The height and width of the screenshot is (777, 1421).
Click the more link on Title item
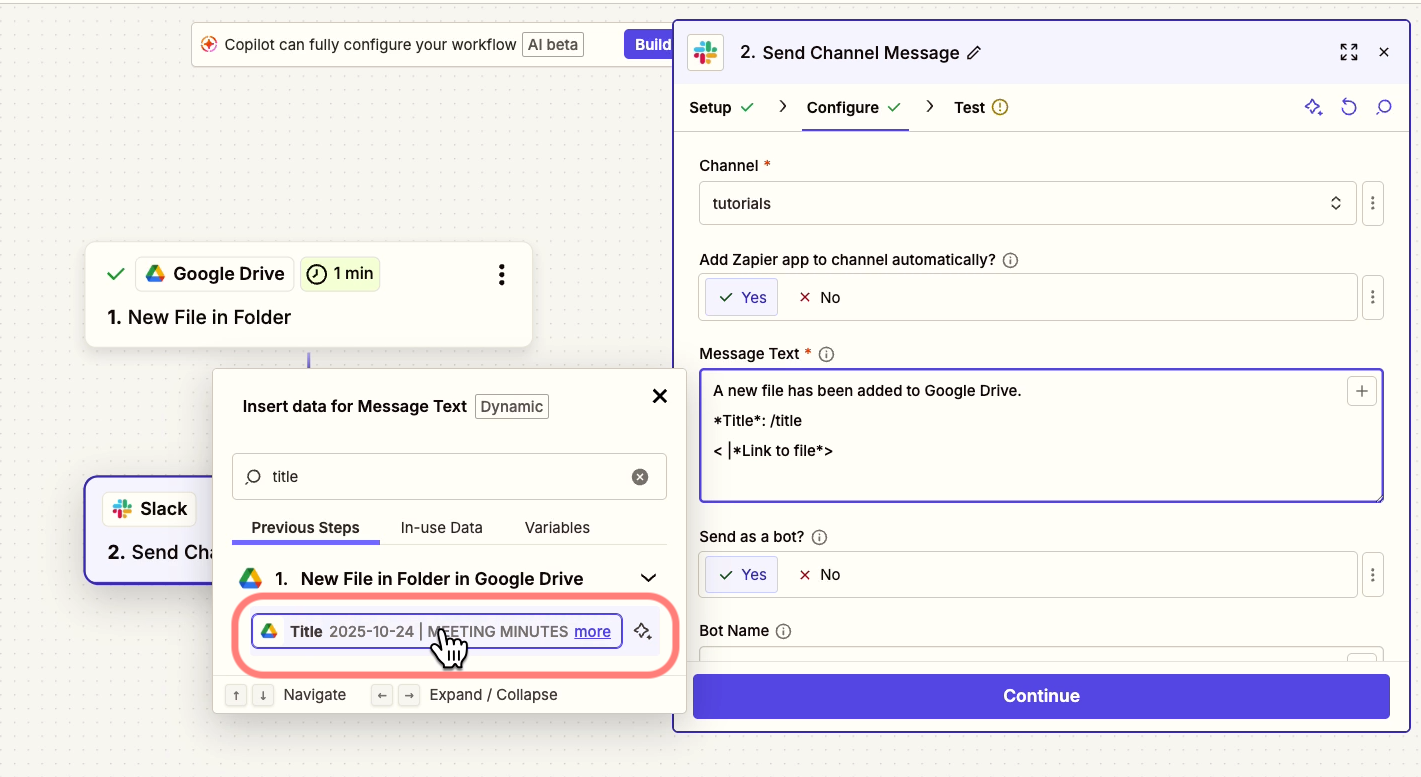coord(592,631)
